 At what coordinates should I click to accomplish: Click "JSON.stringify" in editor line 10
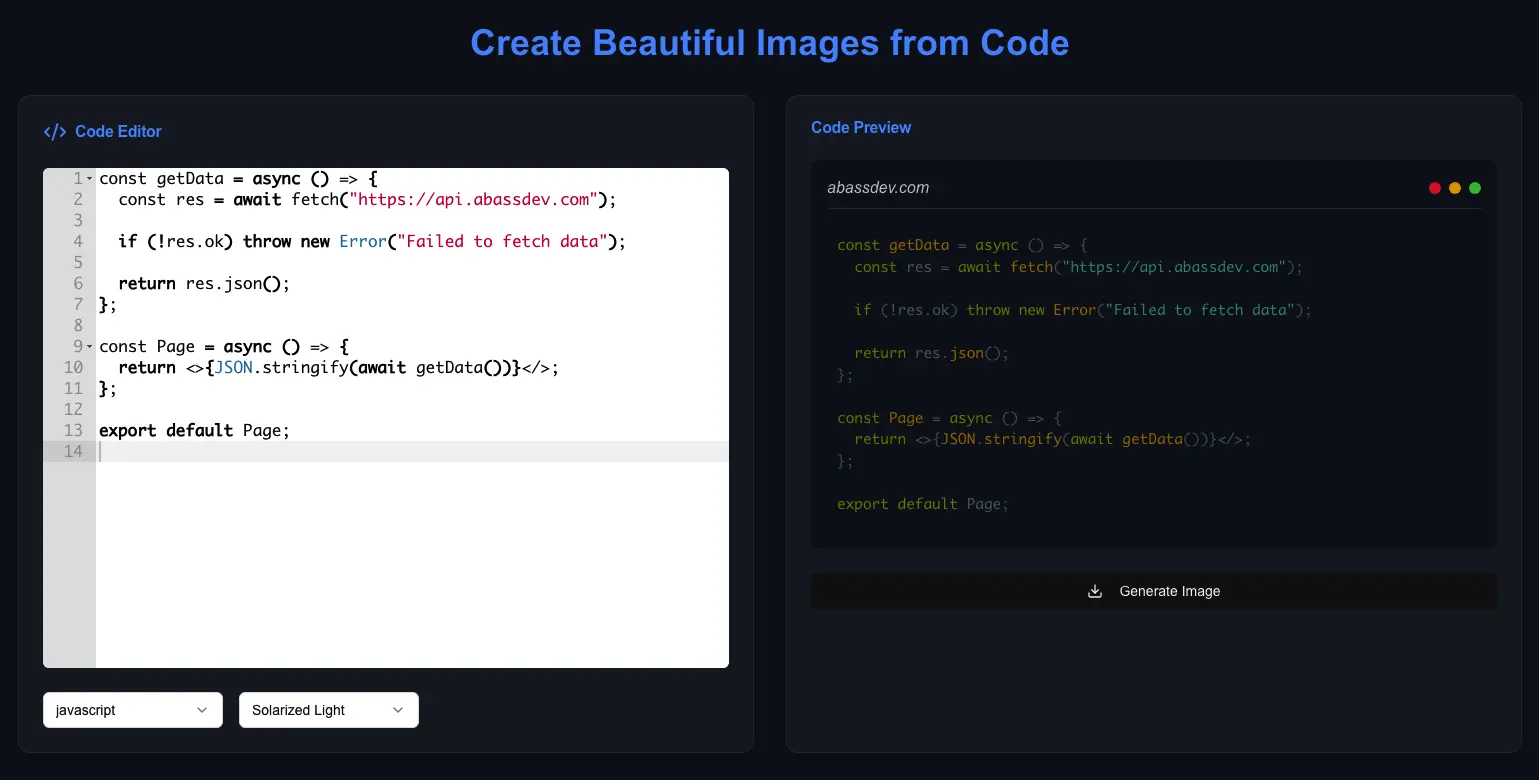(x=281, y=368)
